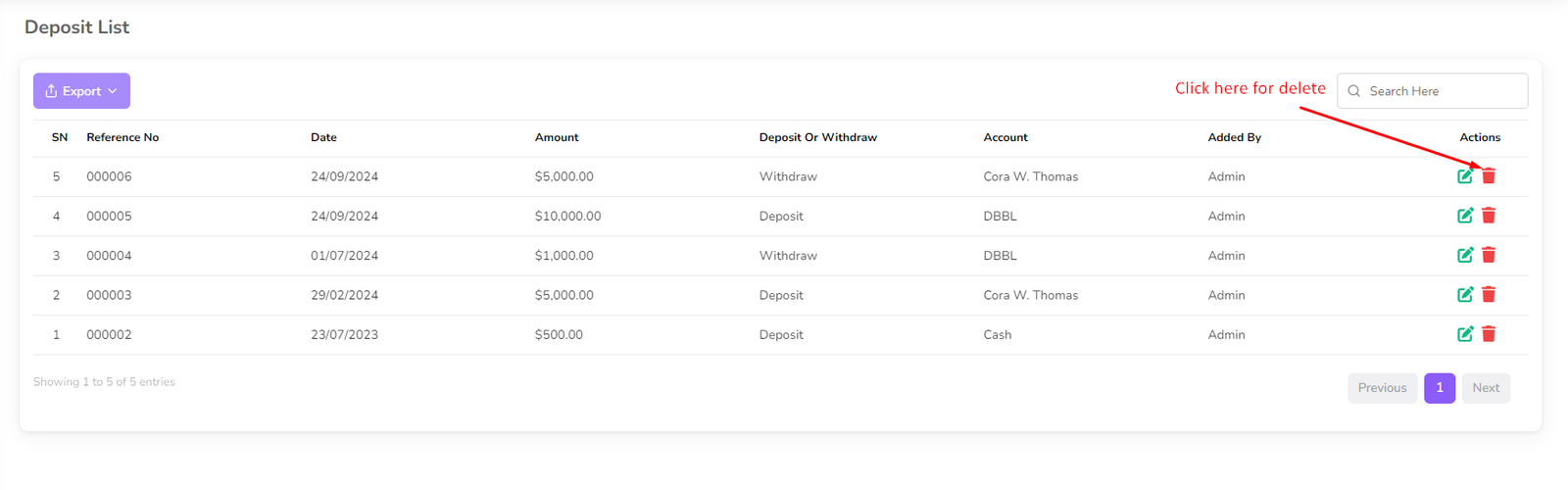Edit the $500.00 Cash deposit
This screenshot has width=1568, height=490.
pos(1464,334)
